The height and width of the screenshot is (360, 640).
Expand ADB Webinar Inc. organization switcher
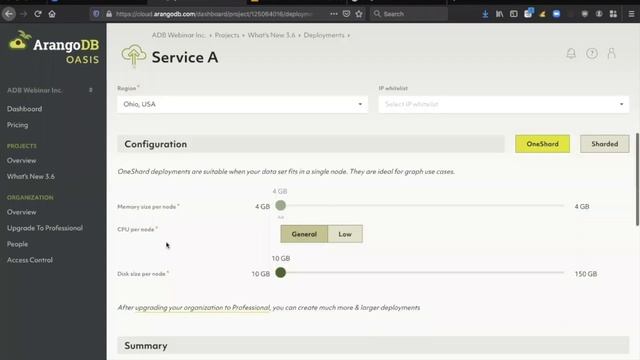click(x=50, y=90)
